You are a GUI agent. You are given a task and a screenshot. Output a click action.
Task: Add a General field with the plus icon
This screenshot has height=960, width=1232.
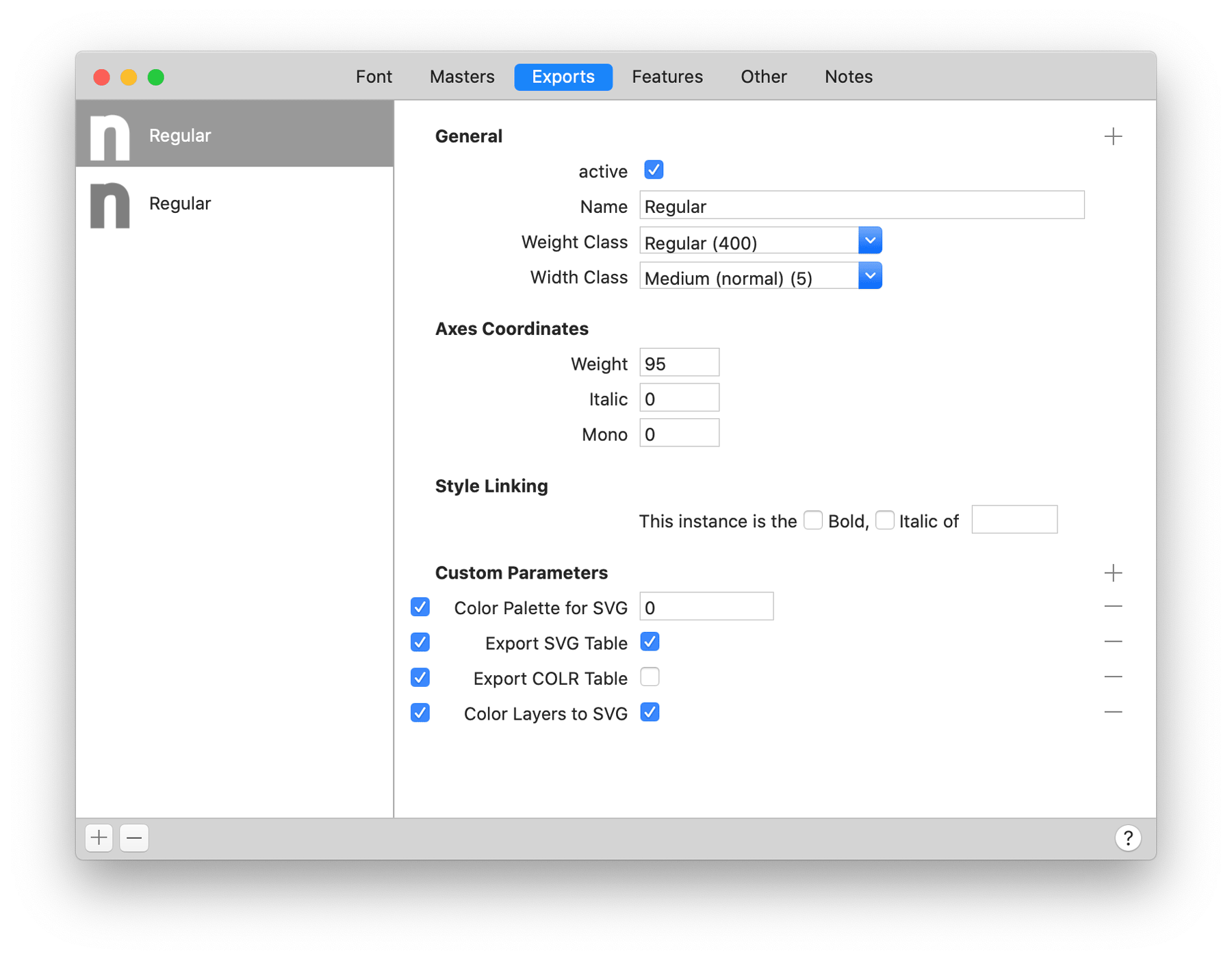pyautogui.click(x=1113, y=136)
